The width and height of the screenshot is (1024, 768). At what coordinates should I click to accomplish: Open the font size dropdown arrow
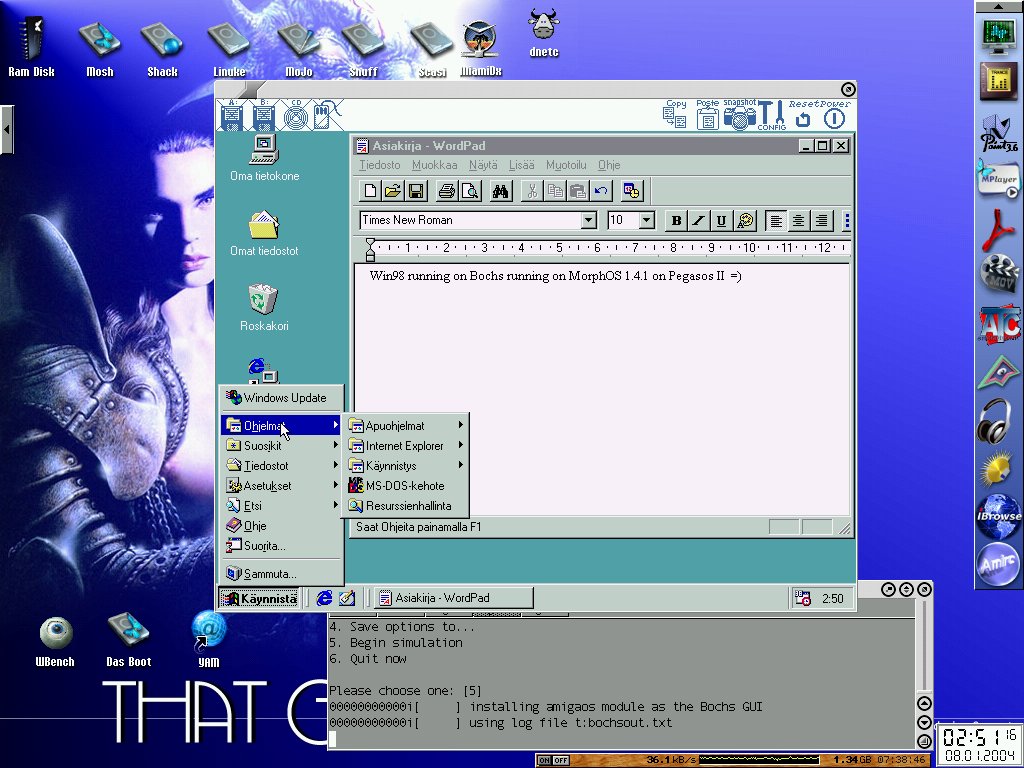646,221
